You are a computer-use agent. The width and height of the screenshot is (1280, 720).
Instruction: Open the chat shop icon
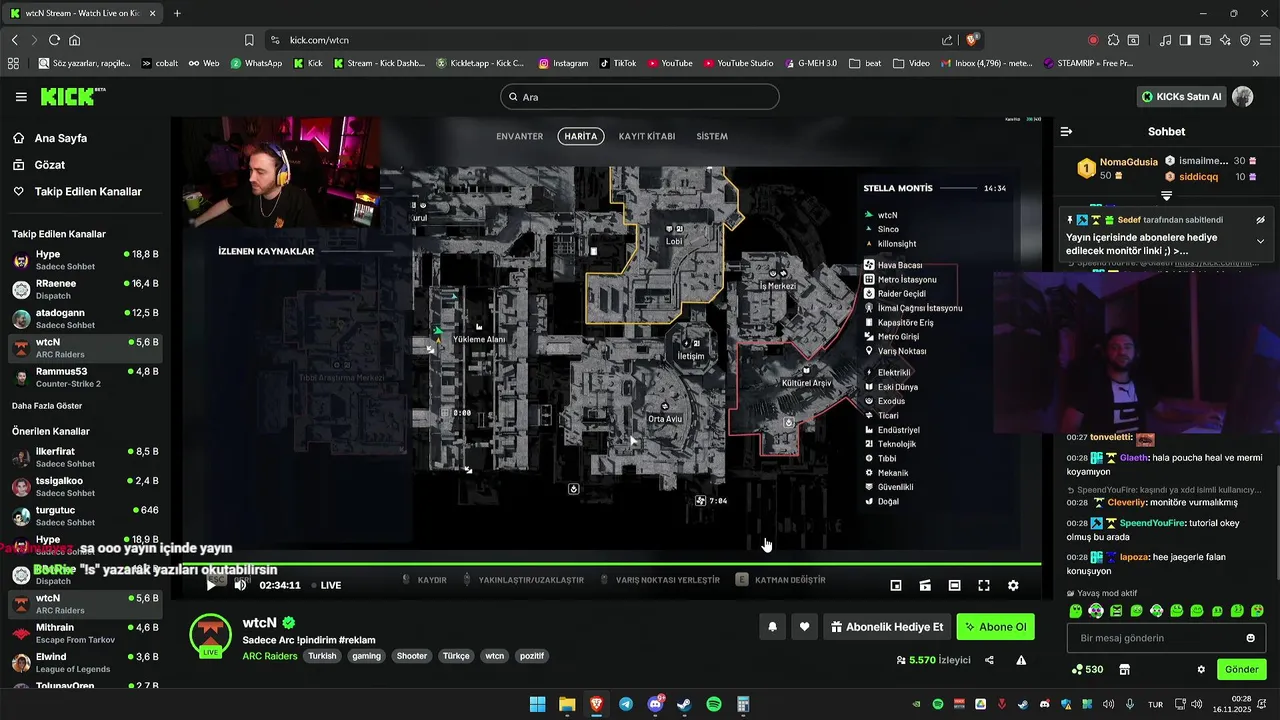[1124, 669]
